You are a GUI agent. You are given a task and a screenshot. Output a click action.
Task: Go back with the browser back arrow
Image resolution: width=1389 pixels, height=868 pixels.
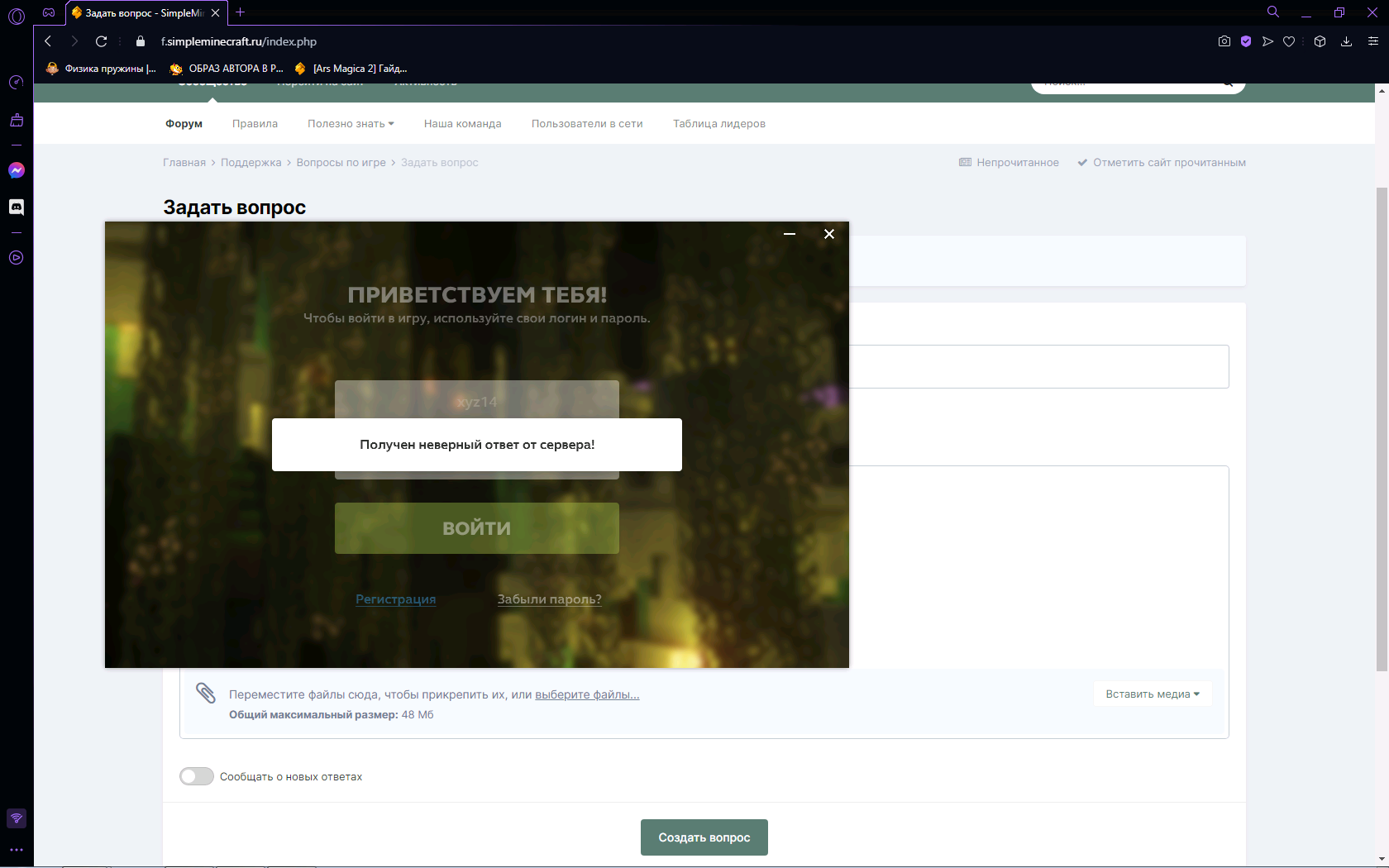tap(48, 41)
